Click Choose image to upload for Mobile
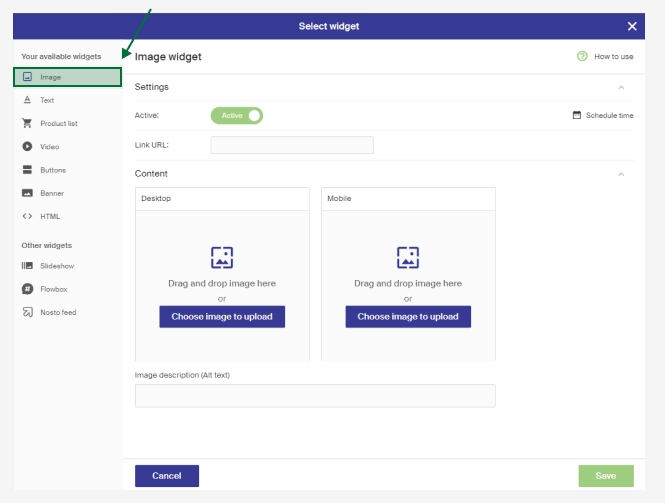This screenshot has height=503, width=665. point(408,316)
